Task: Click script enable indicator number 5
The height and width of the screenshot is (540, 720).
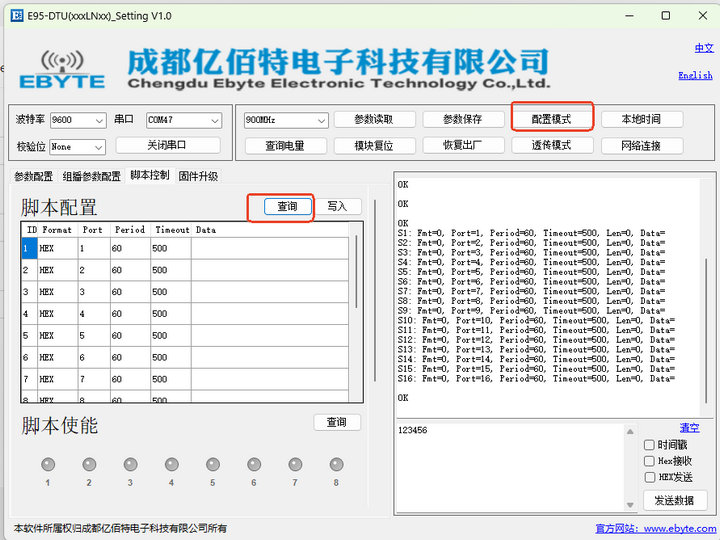Action: pyautogui.click(x=212, y=464)
